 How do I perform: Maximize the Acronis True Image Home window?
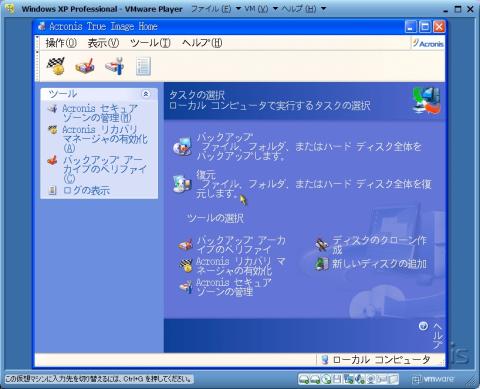click(425, 27)
